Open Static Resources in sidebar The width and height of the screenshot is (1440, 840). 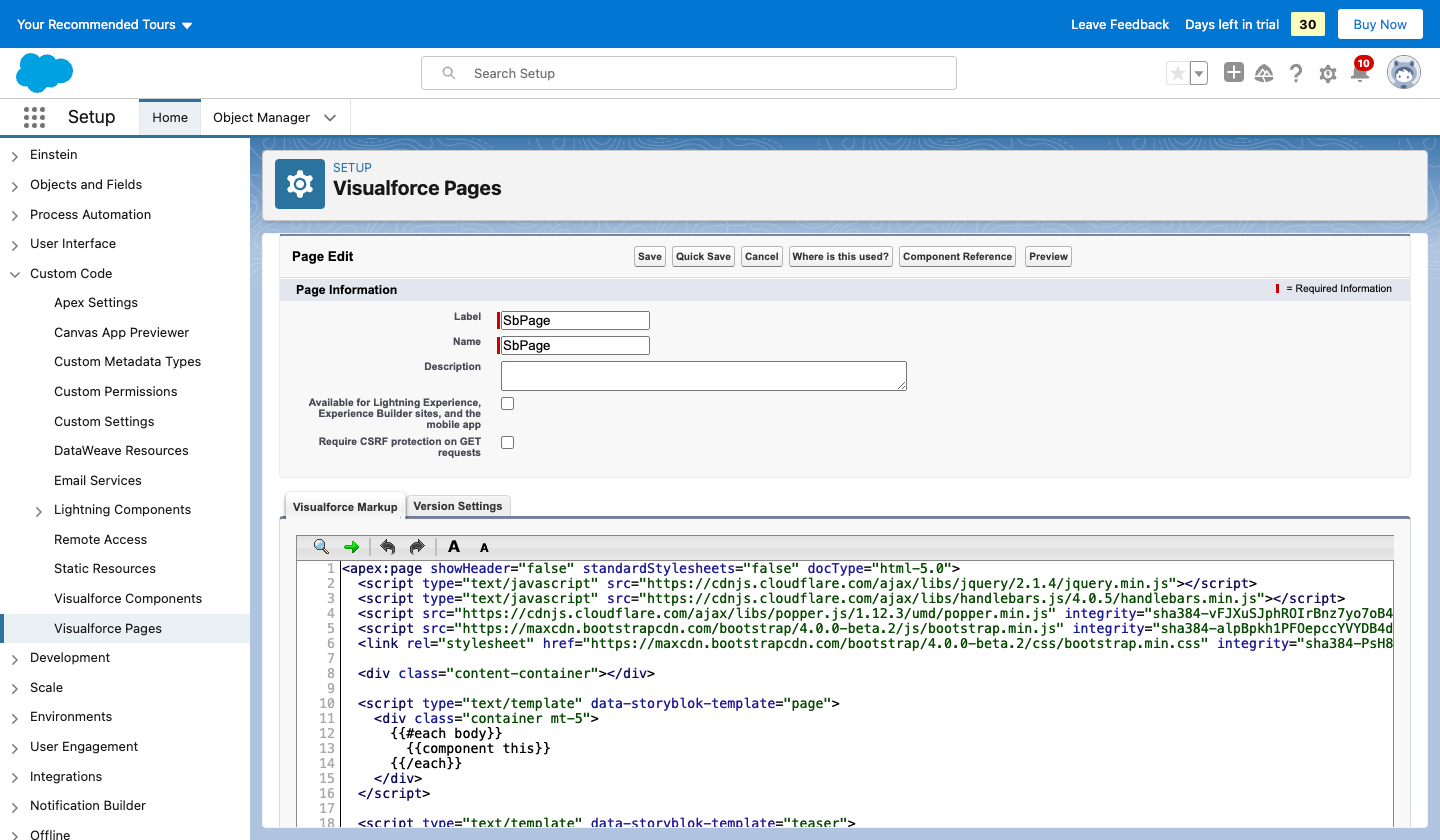(x=105, y=569)
